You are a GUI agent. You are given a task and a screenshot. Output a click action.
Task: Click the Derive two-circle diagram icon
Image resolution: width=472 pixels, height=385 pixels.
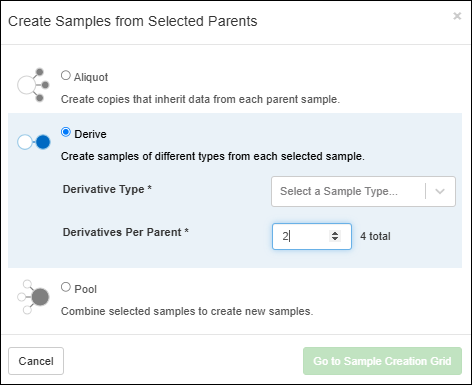pyautogui.click(x=34, y=142)
